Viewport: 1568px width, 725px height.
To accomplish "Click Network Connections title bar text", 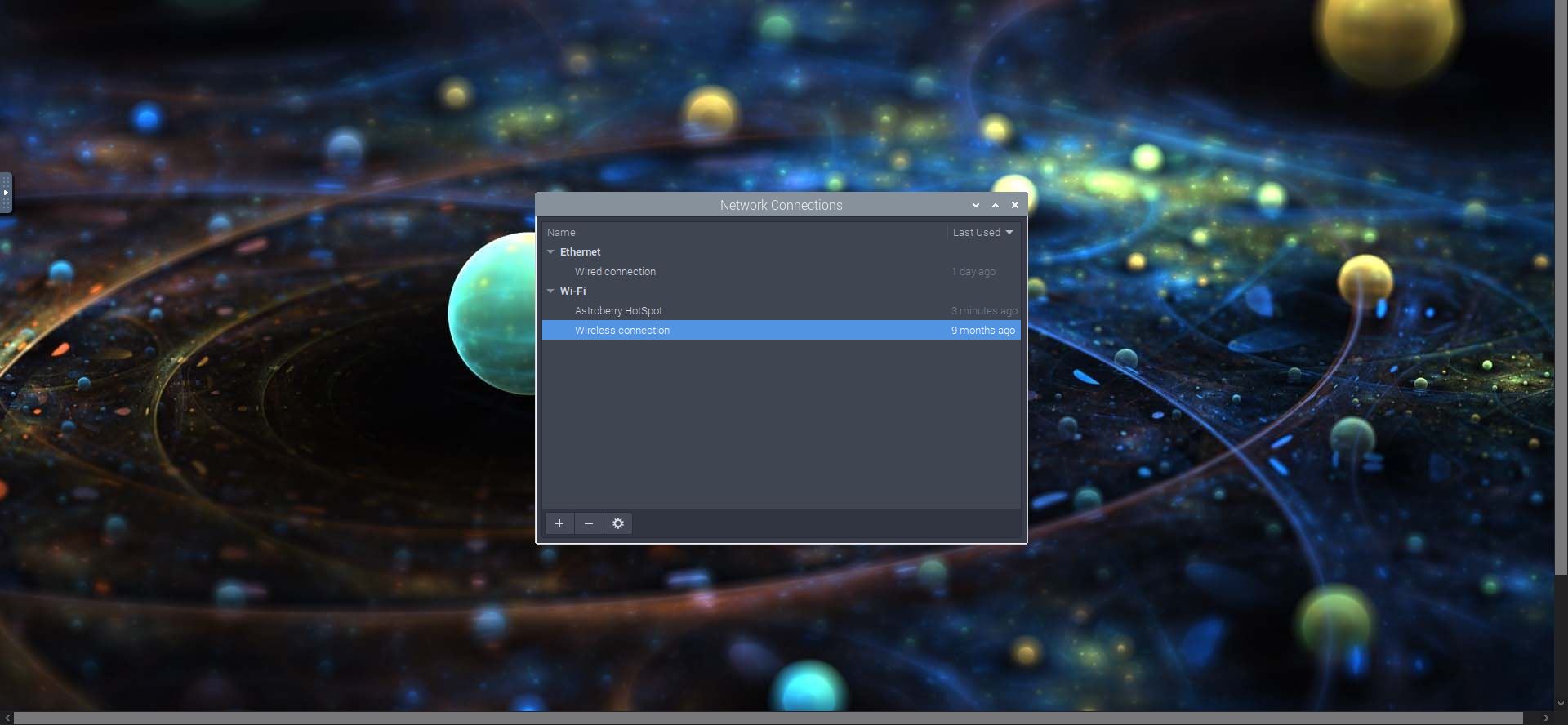I will pos(781,205).
